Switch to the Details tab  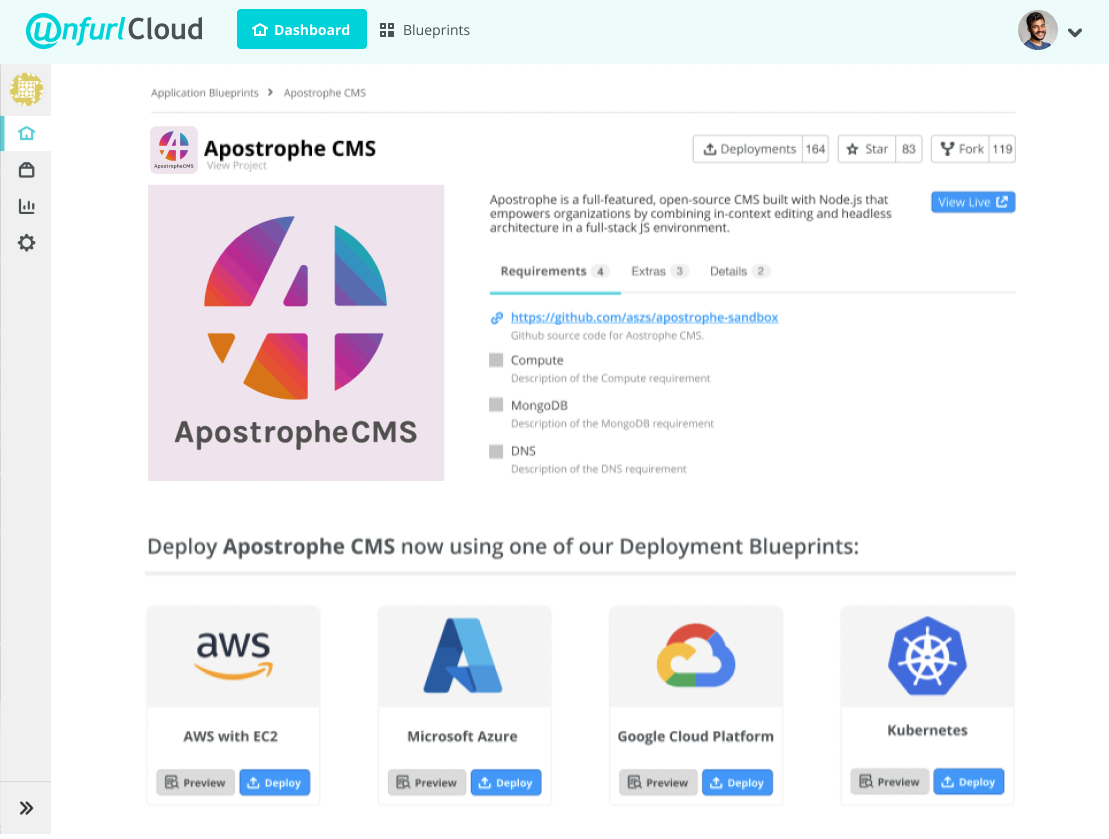[740, 272]
